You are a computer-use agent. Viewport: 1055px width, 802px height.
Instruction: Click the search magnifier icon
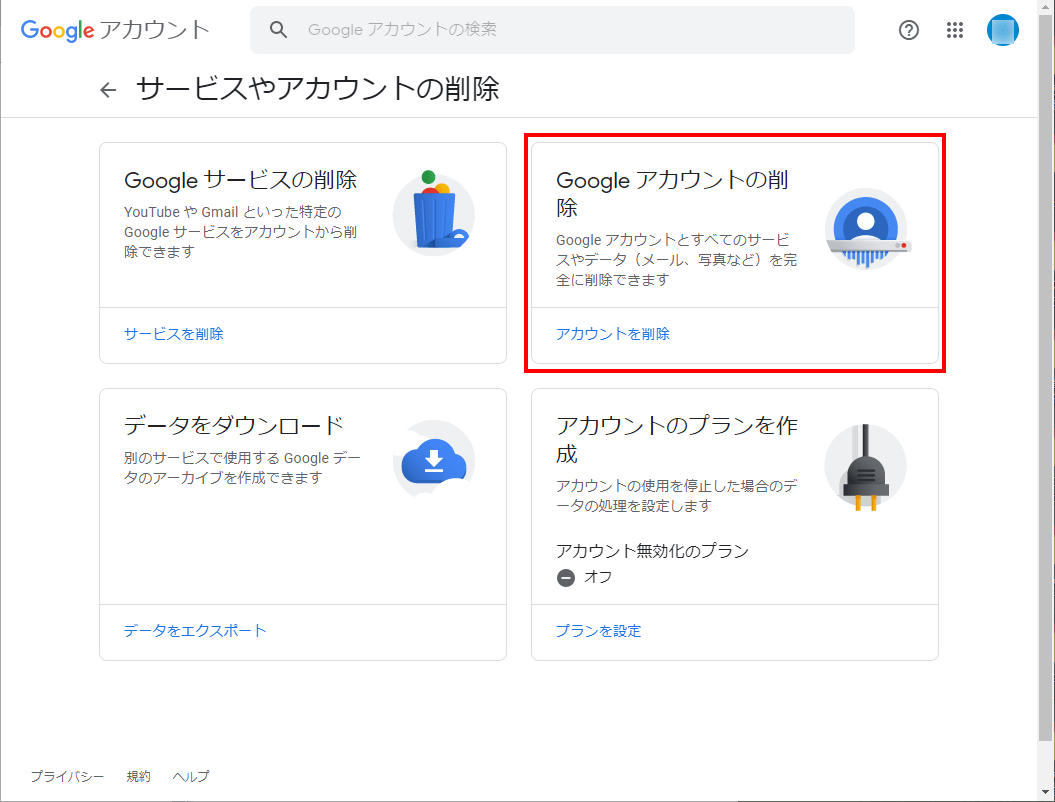click(278, 30)
